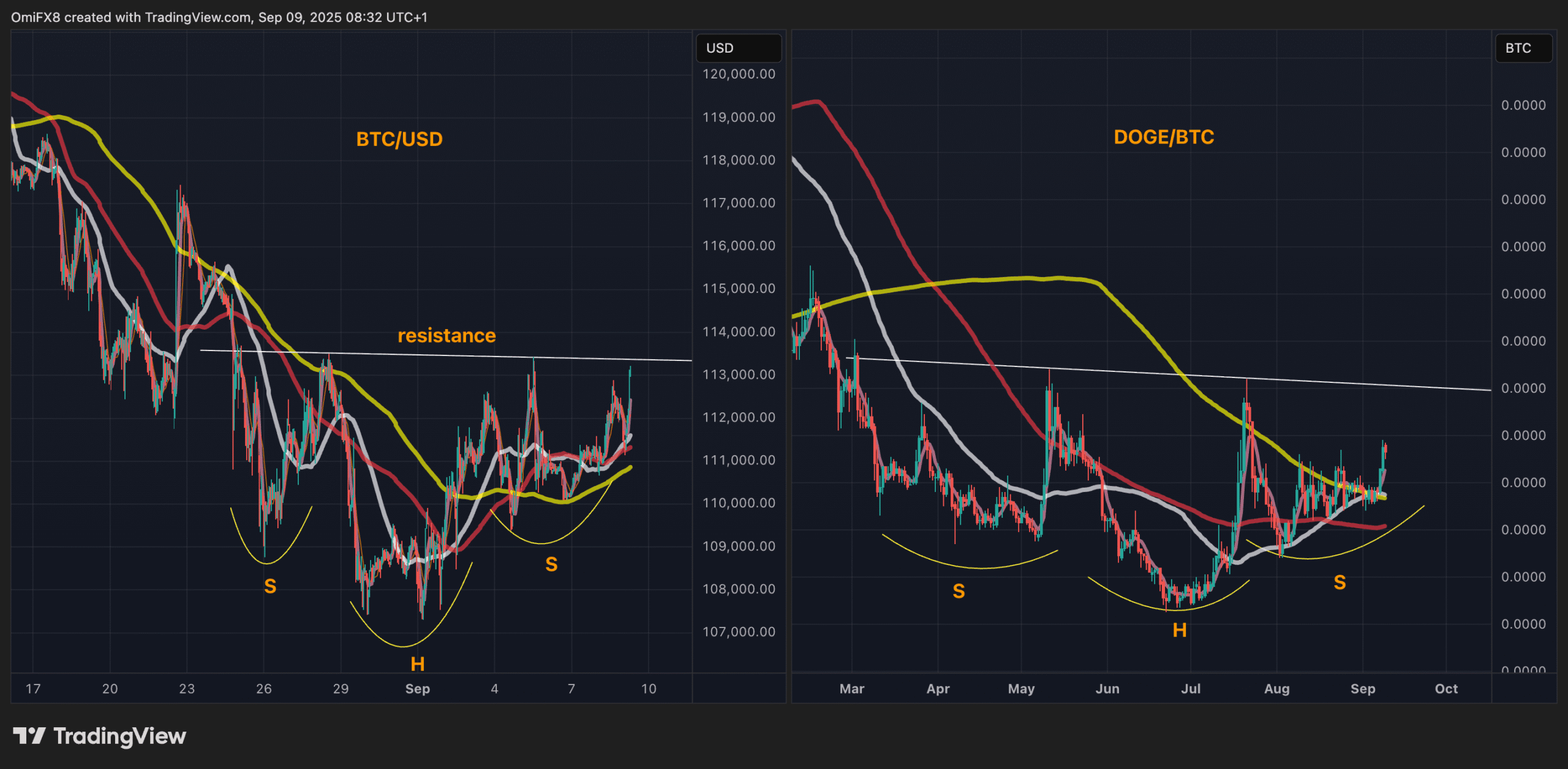Image resolution: width=1568 pixels, height=769 pixels.
Task: Click the 113,000.00 price axis label
Action: coord(738,374)
